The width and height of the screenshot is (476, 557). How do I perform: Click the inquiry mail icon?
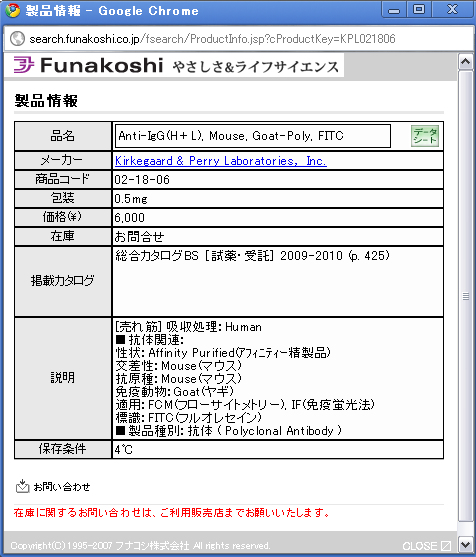click(x=22, y=486)
